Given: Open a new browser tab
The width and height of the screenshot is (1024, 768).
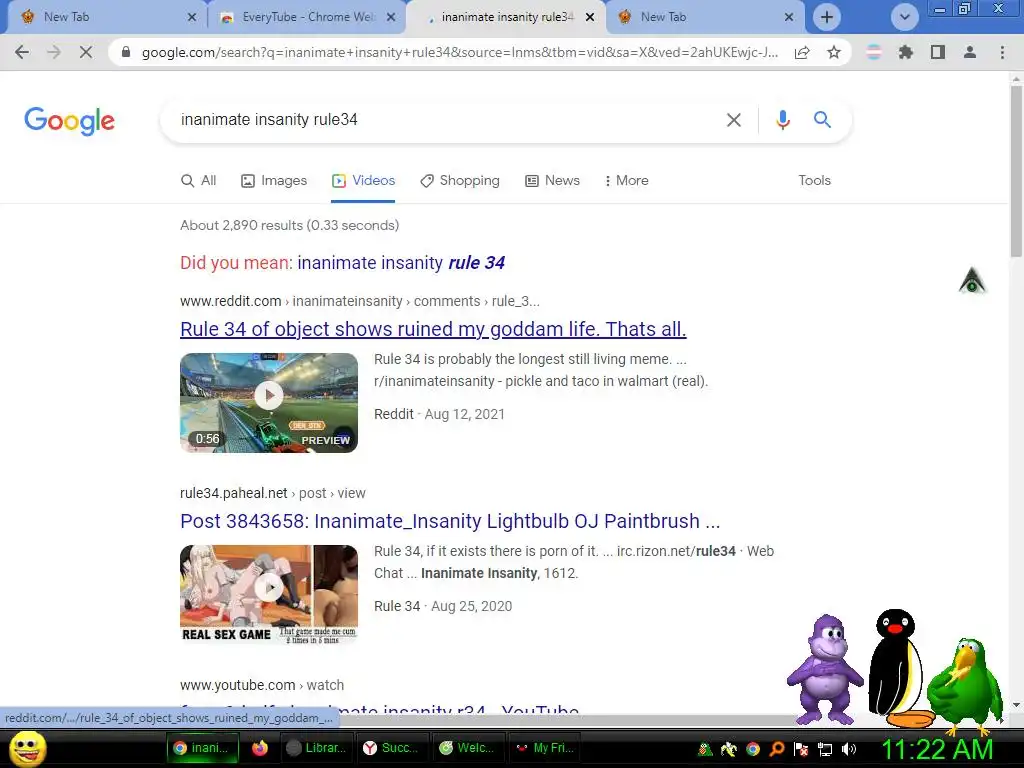Looking at the screenshot, I should click(x=827, y=17).
